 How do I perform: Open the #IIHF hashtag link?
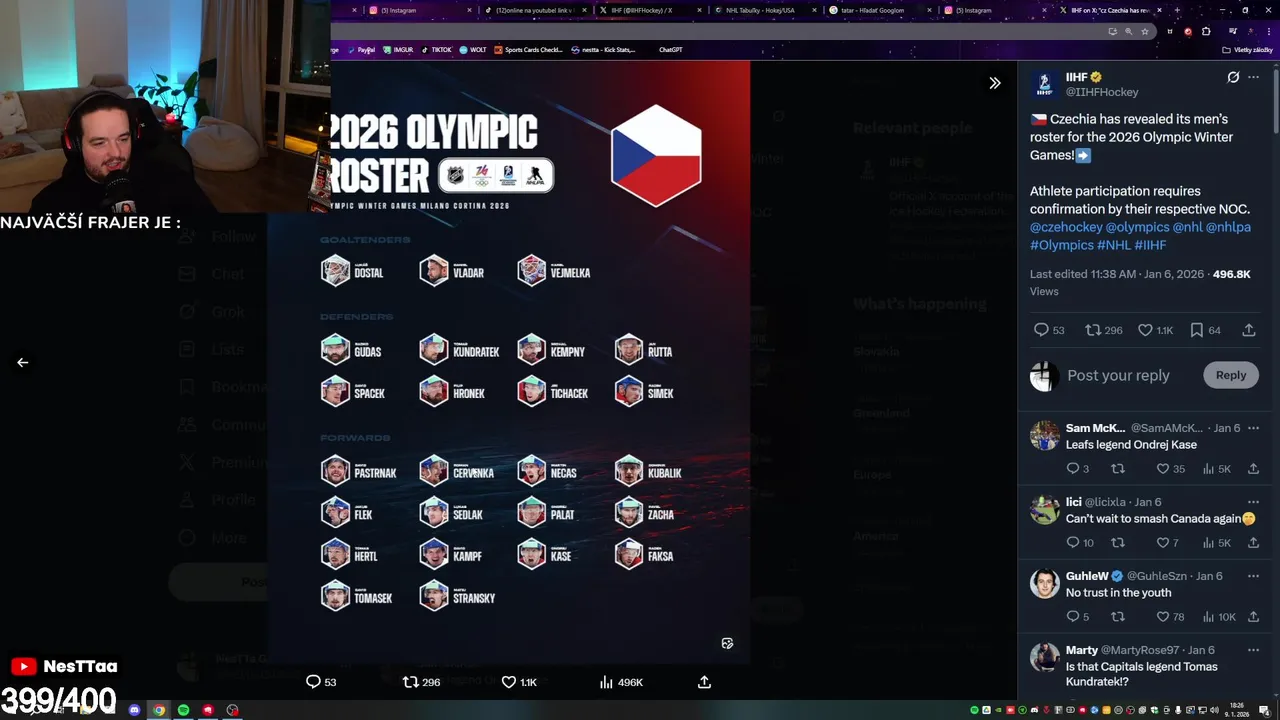(1150, 245)
